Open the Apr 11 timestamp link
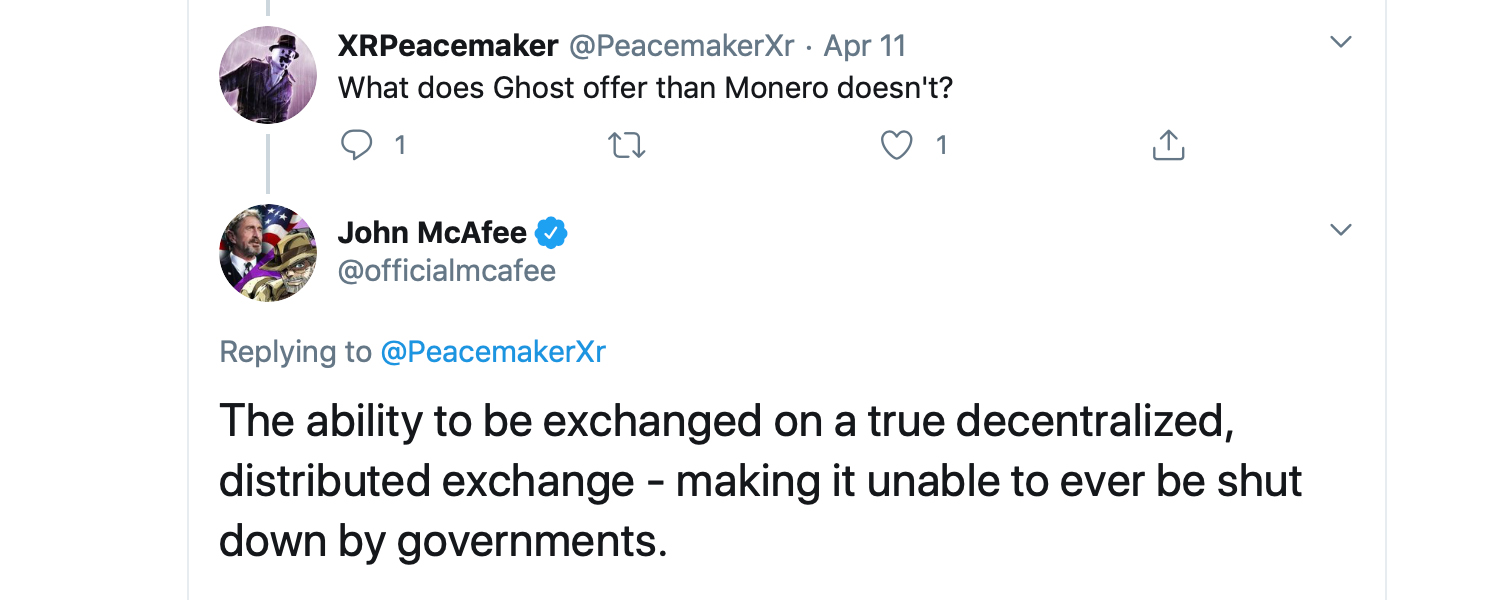1500x600 pixels. click(865, 46)
